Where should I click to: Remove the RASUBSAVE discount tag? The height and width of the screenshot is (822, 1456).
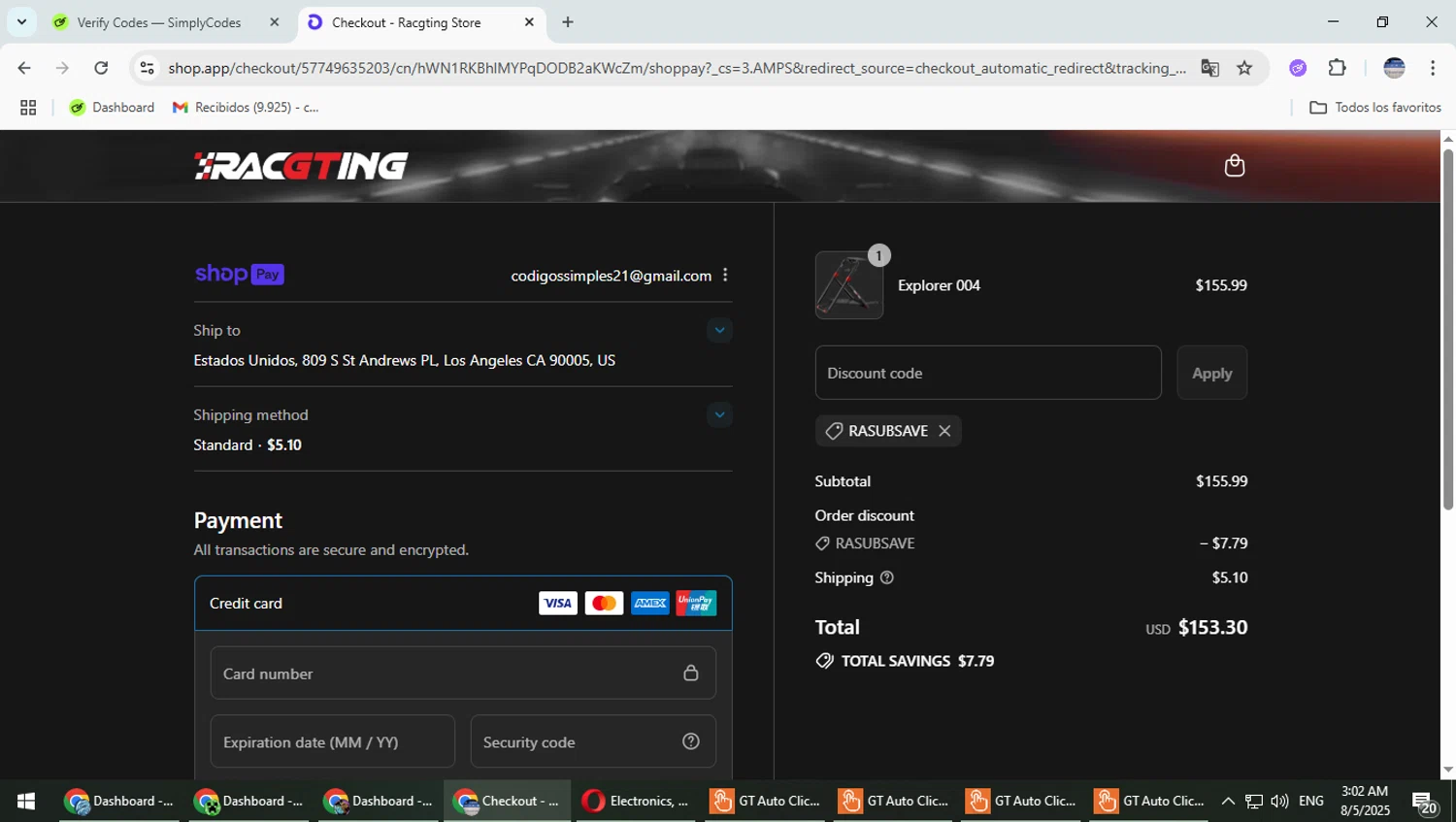point(944,431)
